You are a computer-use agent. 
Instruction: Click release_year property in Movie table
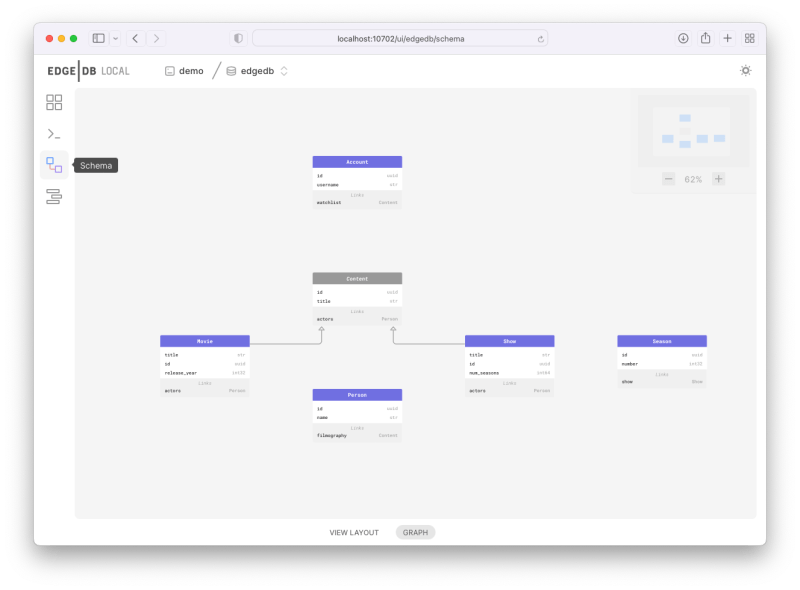point(205,373)
